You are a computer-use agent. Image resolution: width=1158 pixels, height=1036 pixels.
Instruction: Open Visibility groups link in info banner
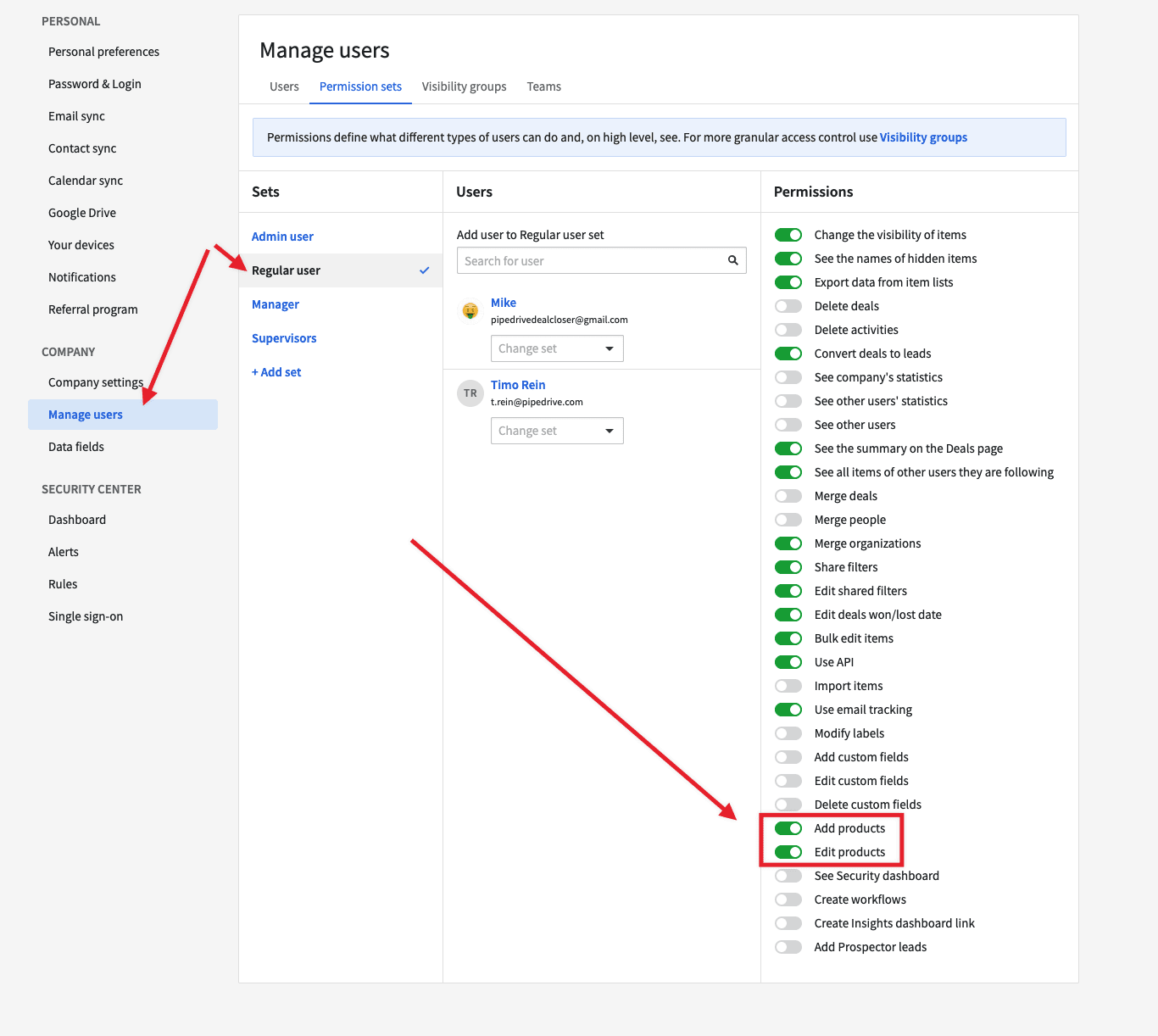[923, 137]
